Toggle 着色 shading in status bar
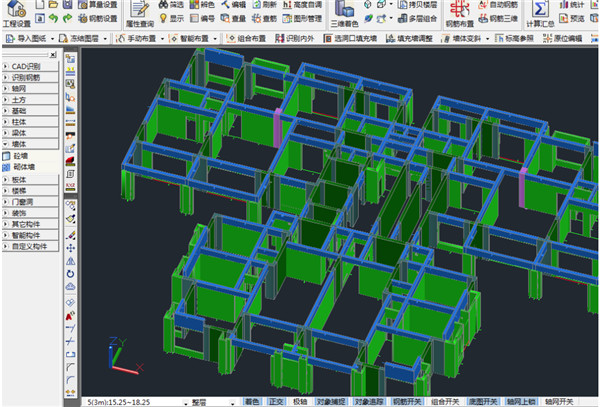600x407 pixels. click(x=252, y=402)
